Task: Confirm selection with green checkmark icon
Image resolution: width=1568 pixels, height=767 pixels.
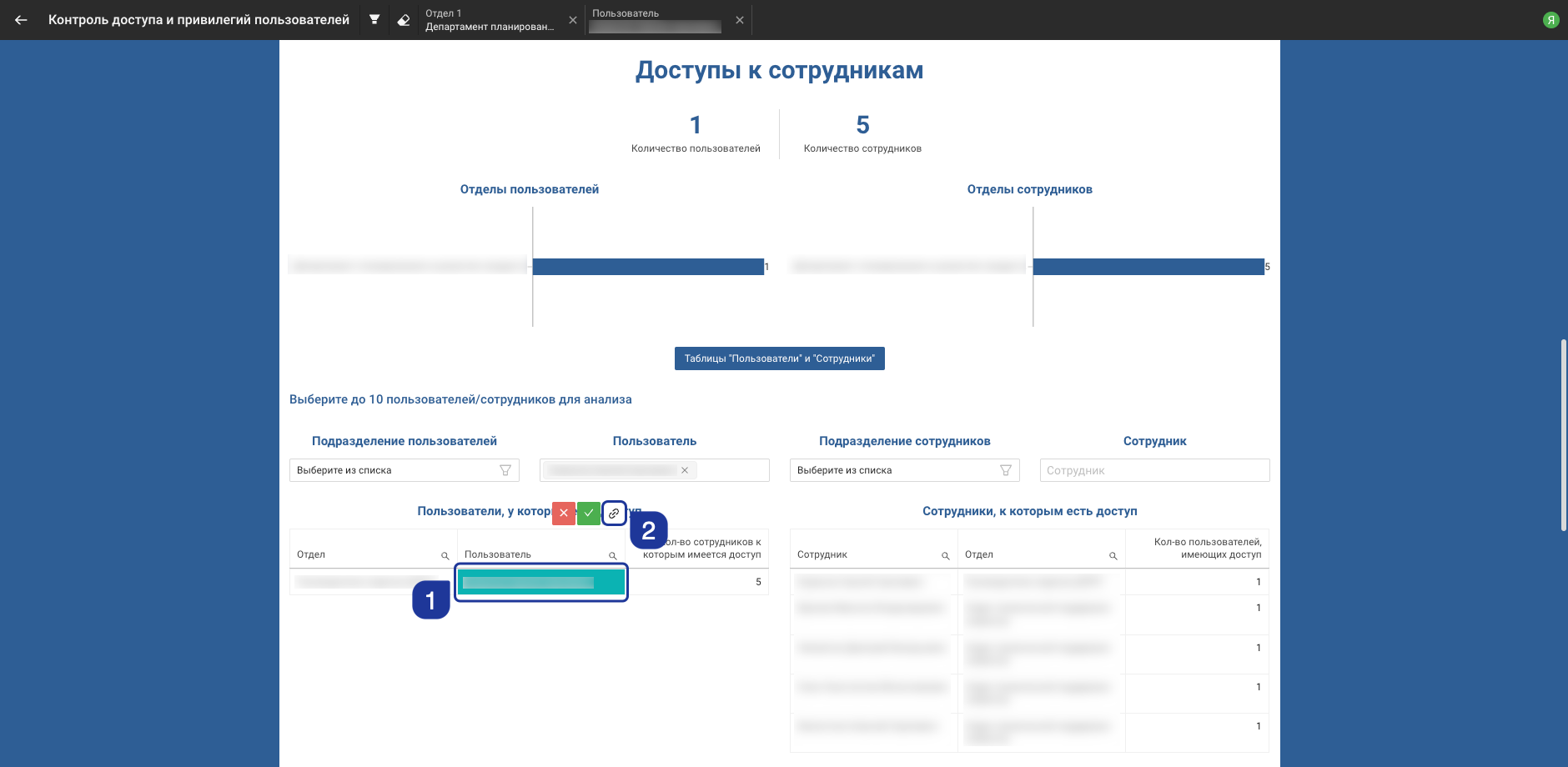Action: [589, 514]
